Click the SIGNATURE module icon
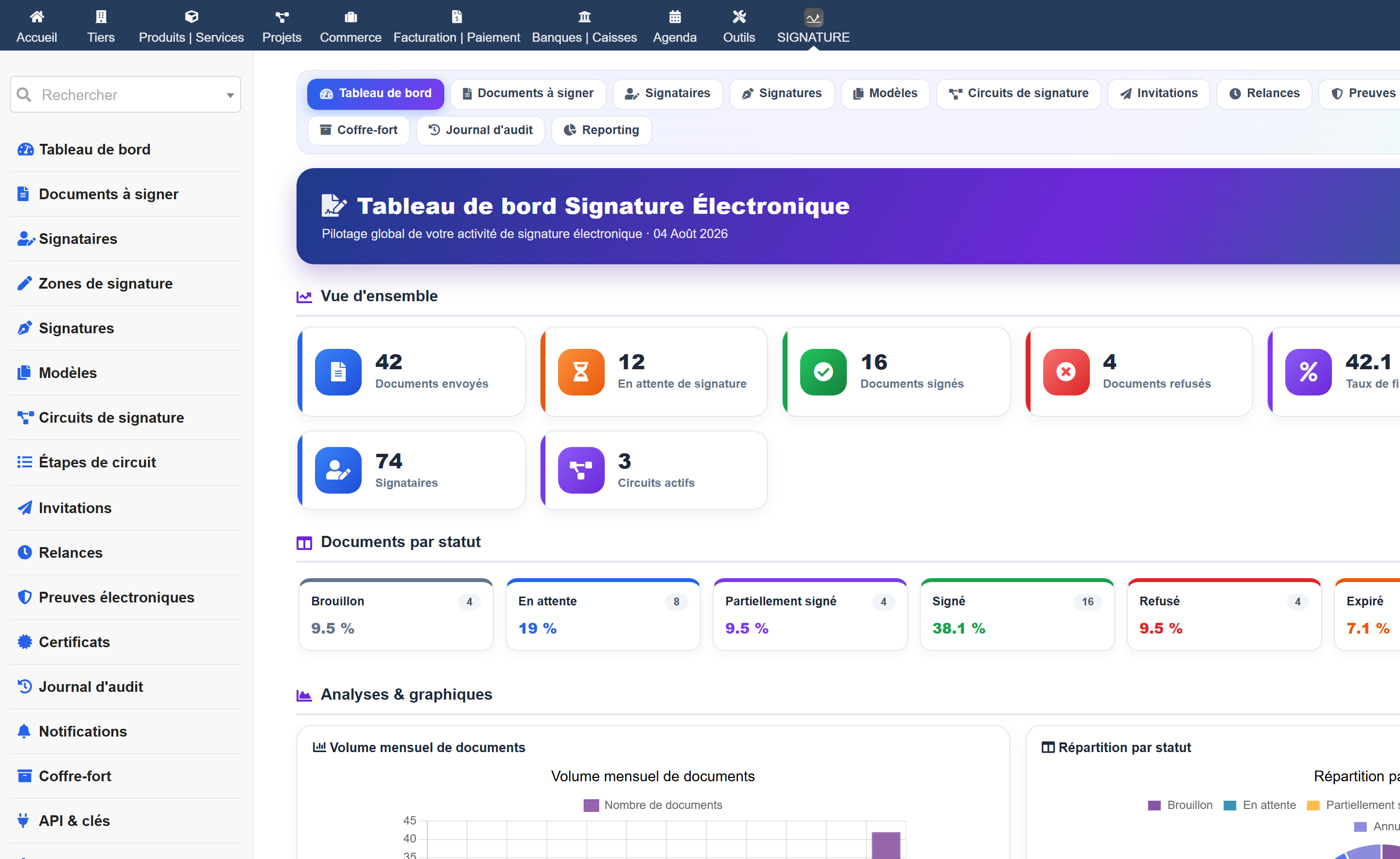Viewport: 1400px width, 859px height. click(813, 17)
